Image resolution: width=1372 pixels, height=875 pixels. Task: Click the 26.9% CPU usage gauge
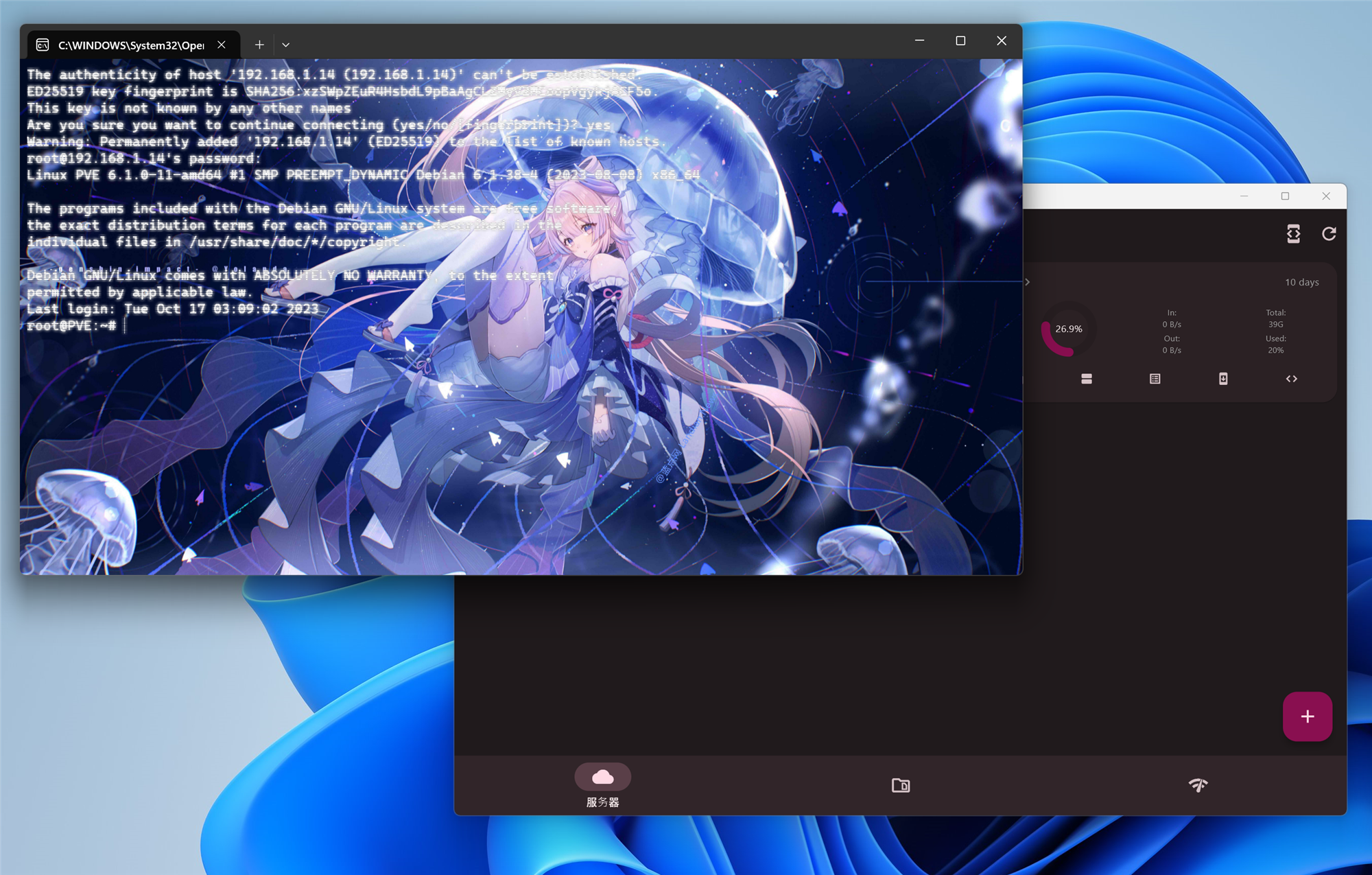(1068, 329)
